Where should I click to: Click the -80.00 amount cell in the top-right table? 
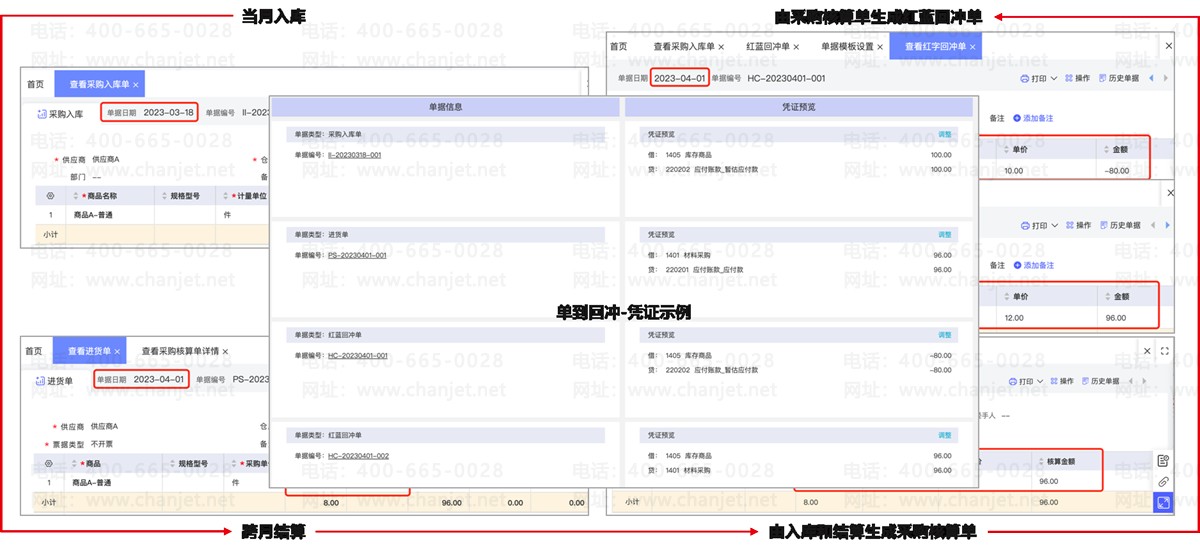[x=1117, y=170]
